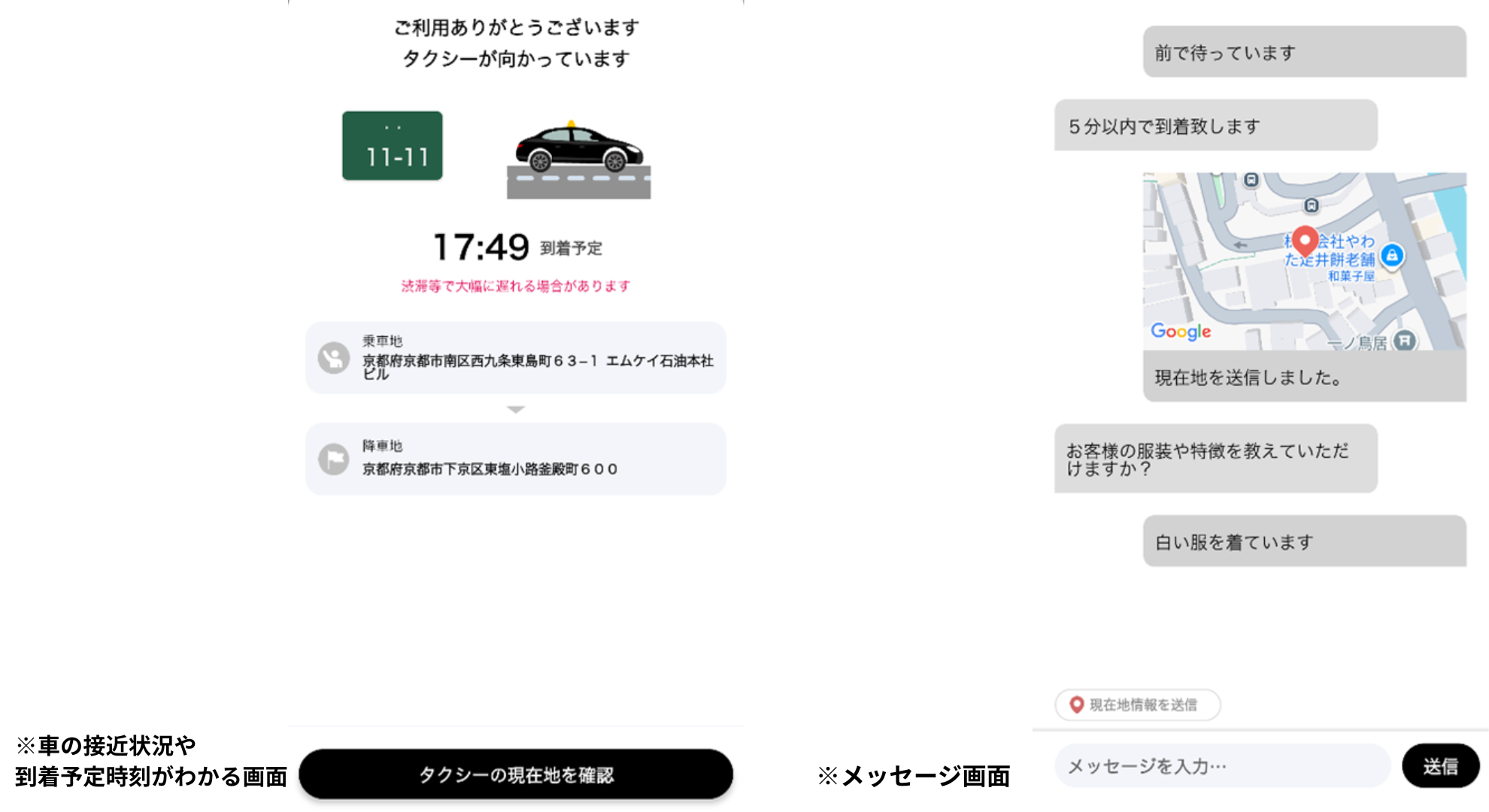Click the black taxi car illustration
This screenshot has height=812, width=1489.
coord(578,147)
